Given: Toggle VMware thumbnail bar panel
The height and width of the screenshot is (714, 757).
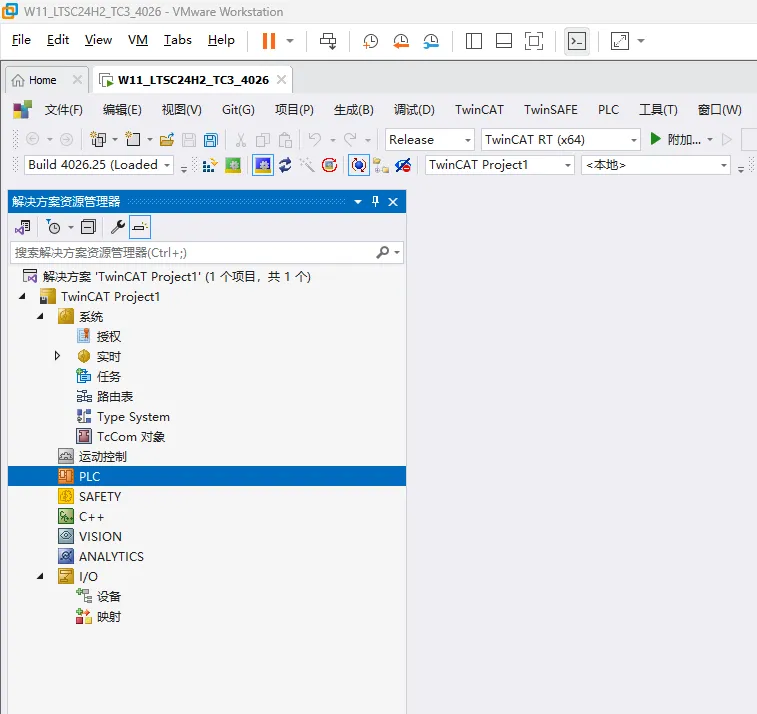Looking at the screenshot, I should pos(504,41).
